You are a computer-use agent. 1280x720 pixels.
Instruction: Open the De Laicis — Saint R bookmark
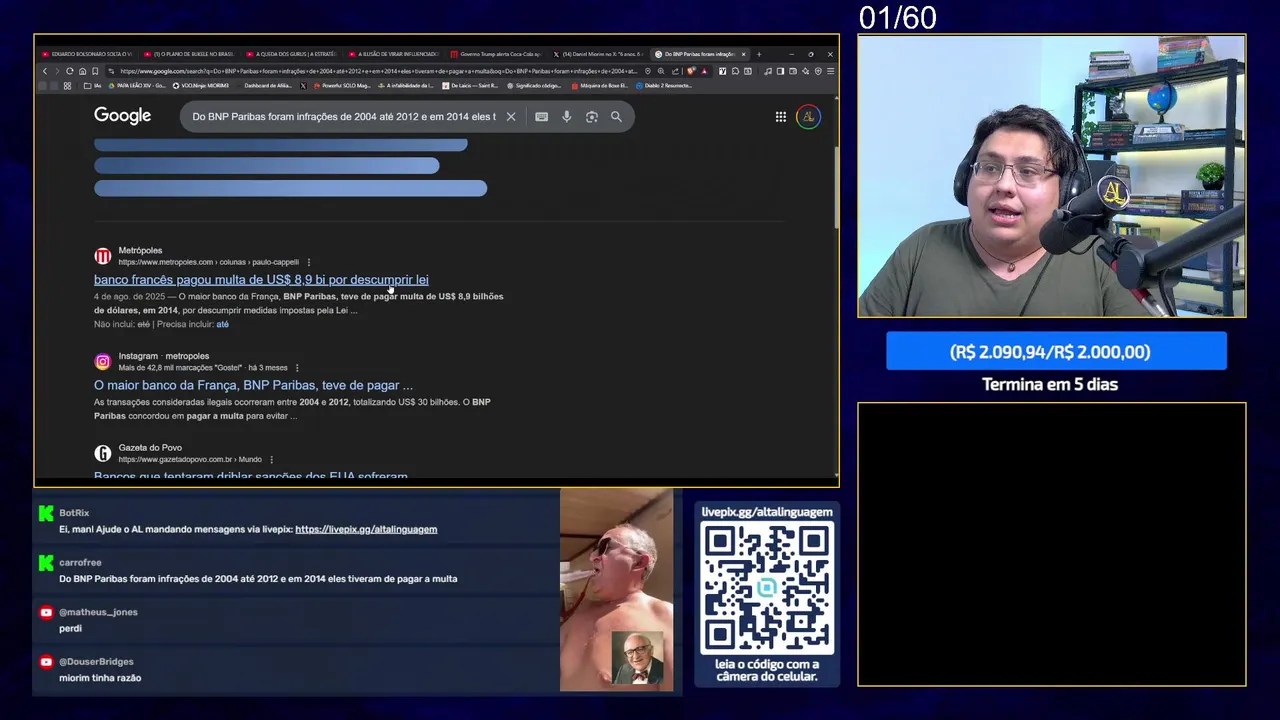470,86
